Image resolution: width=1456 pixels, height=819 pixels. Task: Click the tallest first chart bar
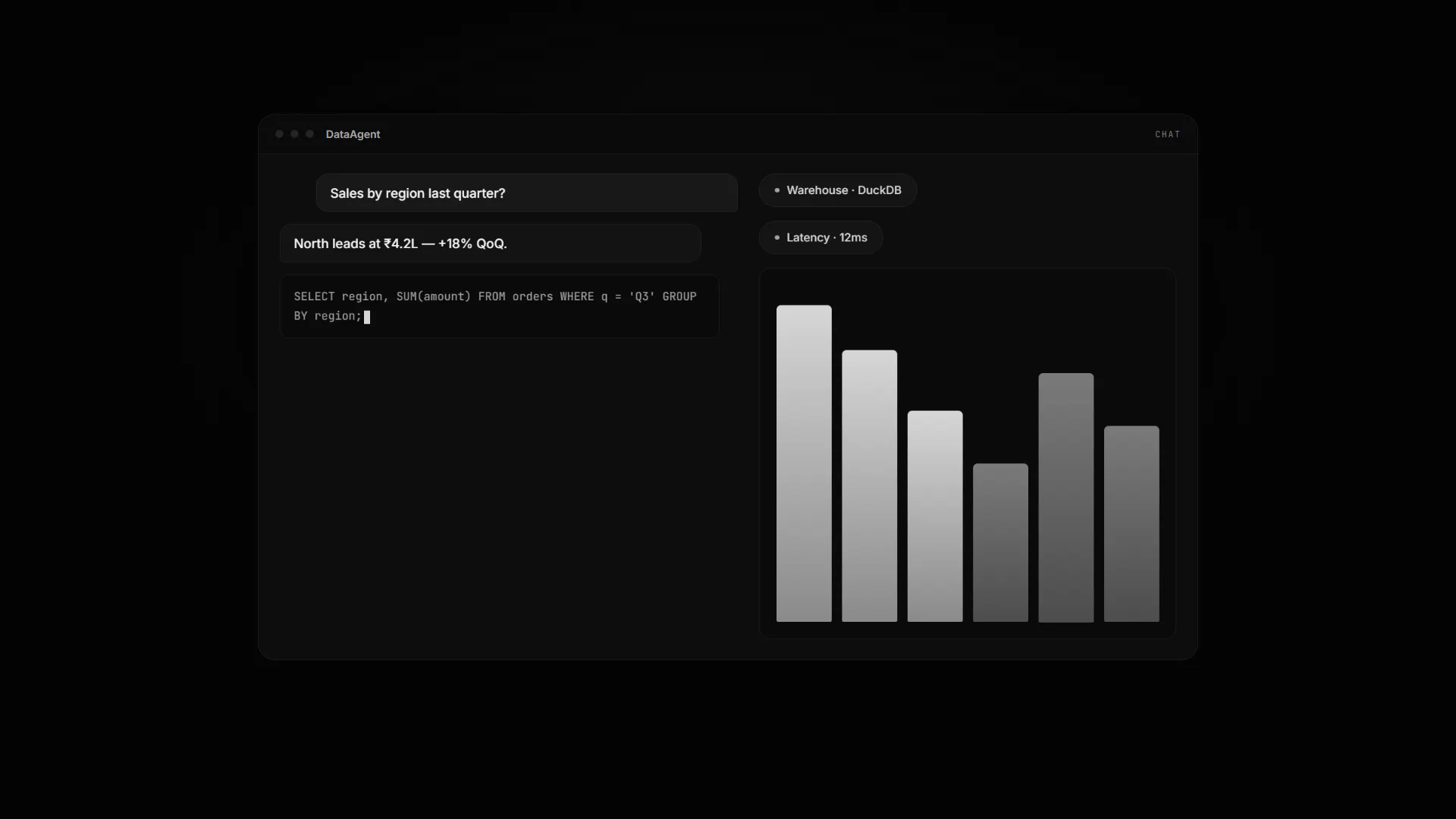click(x=804, y=463)
